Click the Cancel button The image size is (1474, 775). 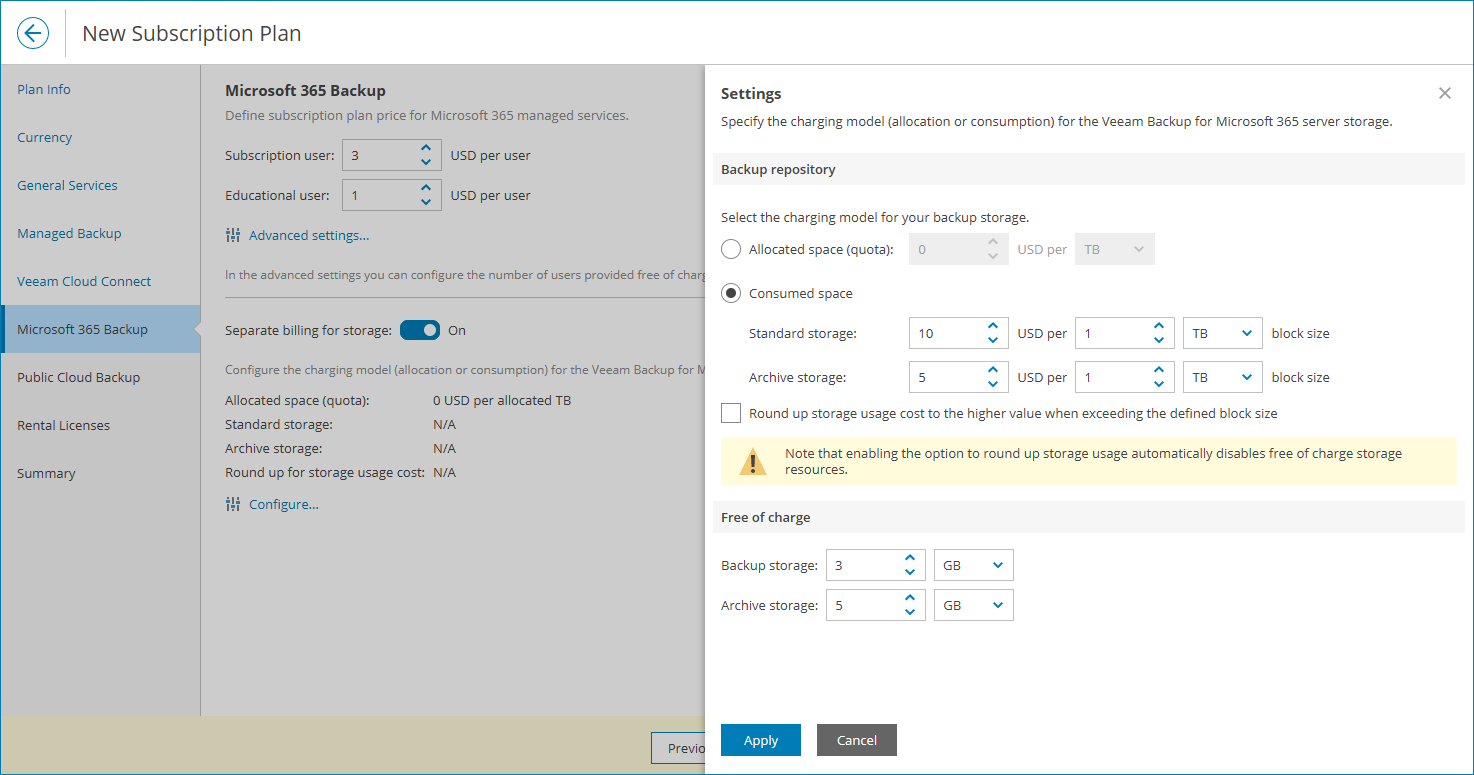coord(856,739)
